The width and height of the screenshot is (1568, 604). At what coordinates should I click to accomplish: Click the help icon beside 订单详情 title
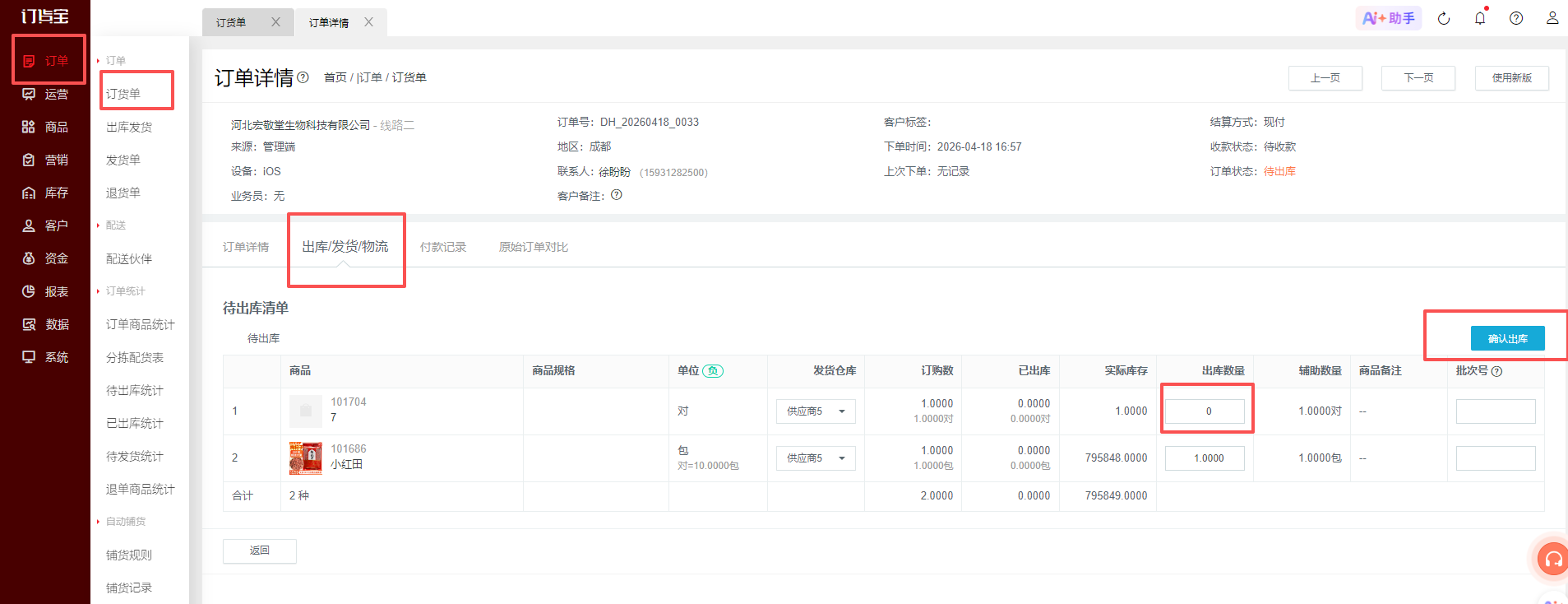303,77
